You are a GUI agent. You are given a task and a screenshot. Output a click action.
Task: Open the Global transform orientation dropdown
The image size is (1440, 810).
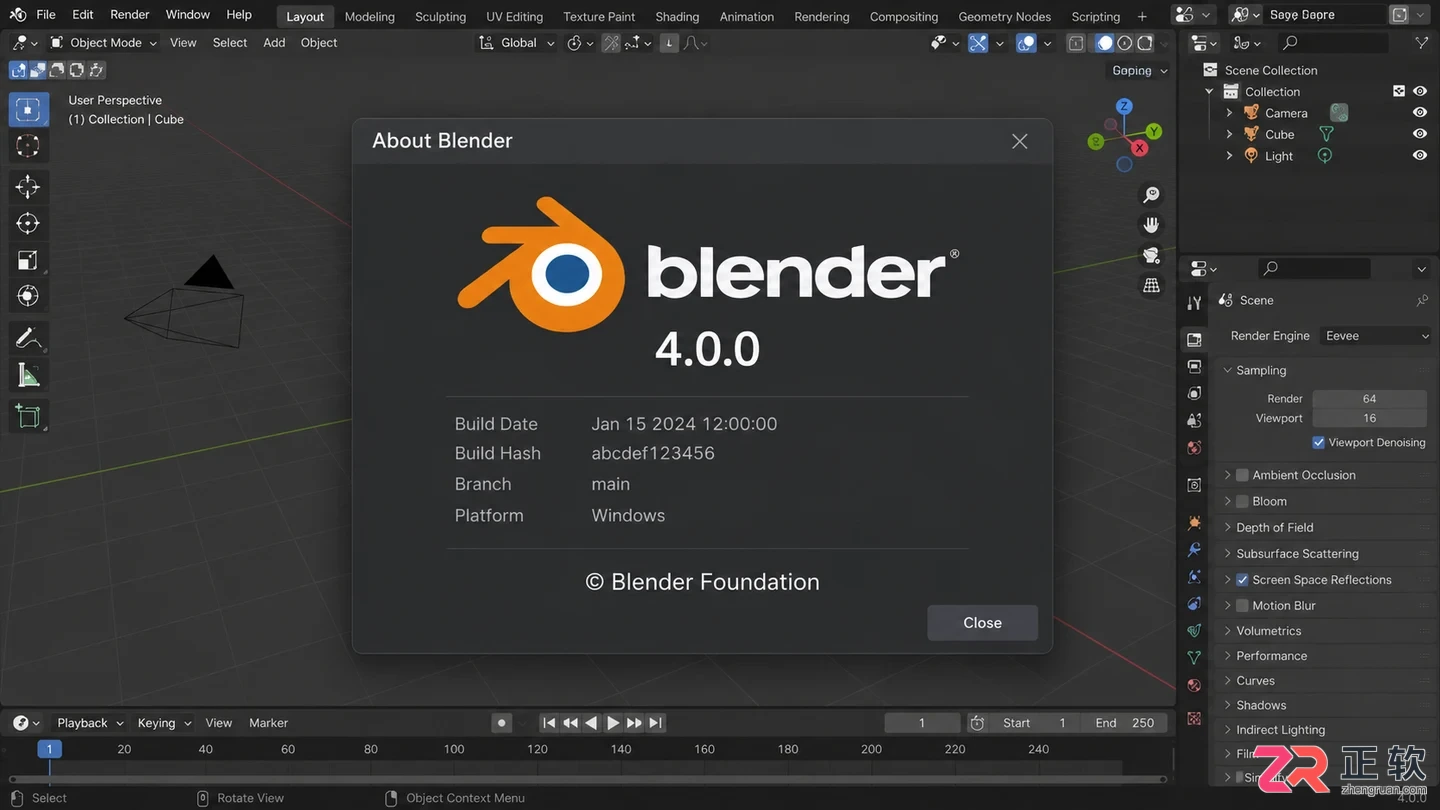click(x=516, y=43)
